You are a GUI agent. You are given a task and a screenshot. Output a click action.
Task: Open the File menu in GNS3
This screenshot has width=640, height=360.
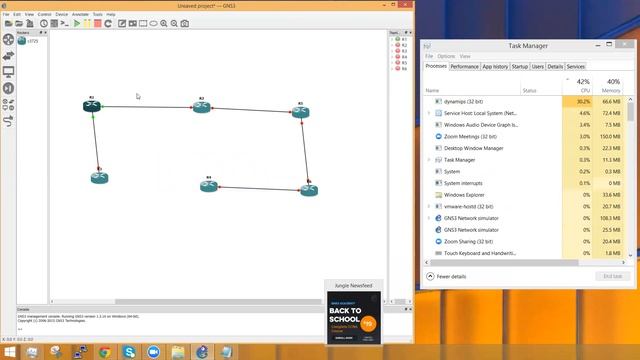[6, 14]
